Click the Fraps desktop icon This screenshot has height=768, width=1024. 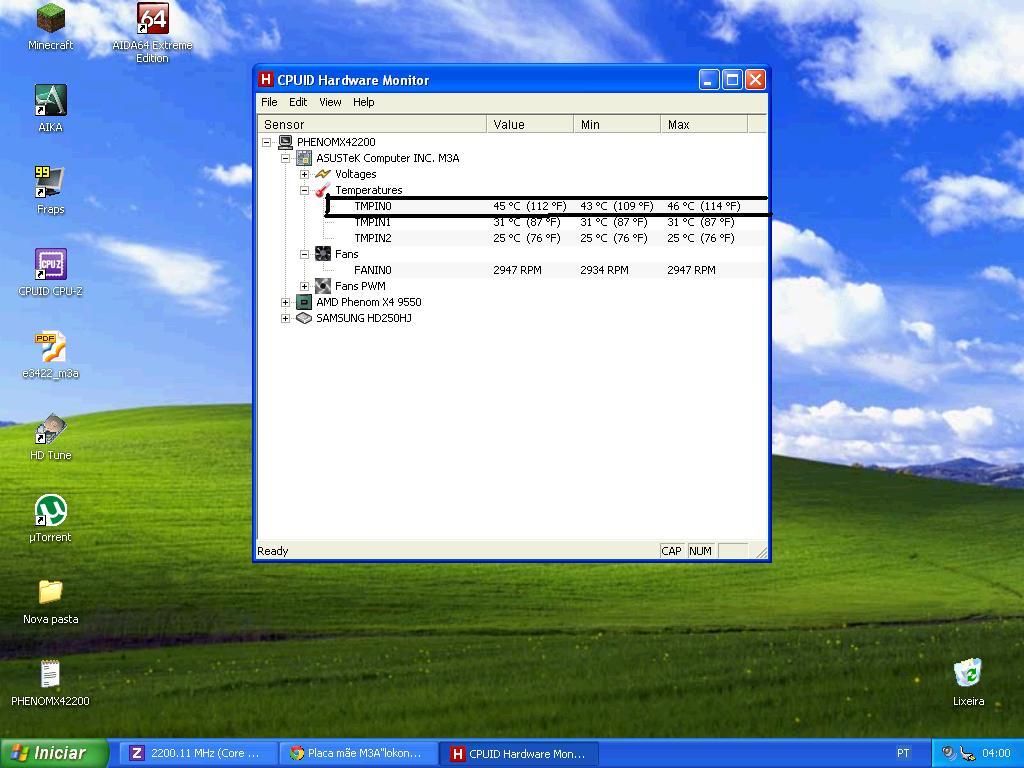pyautogui.click(x=50, y=190)
